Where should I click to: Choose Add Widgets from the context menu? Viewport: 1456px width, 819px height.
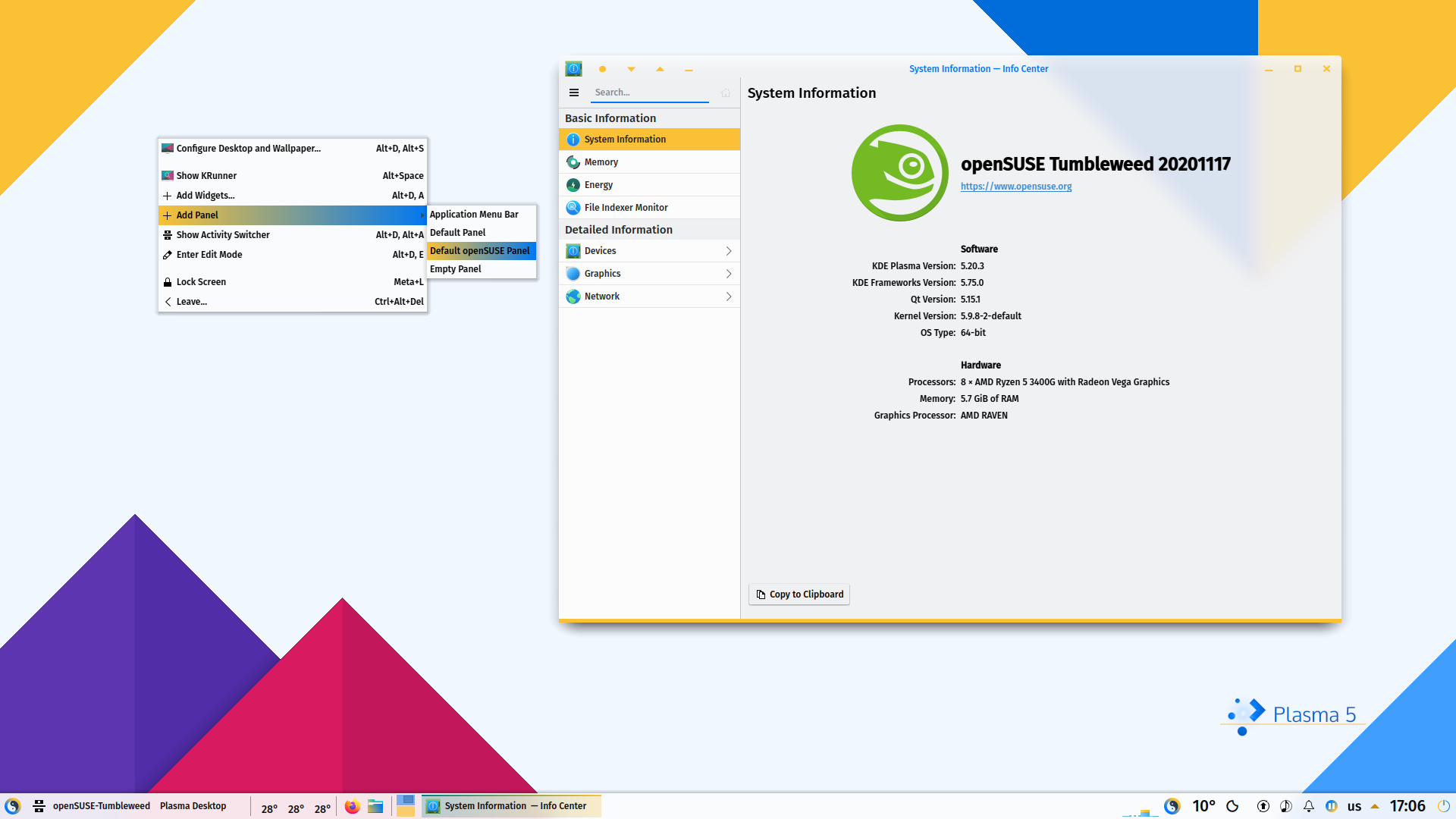click(293, 196)
